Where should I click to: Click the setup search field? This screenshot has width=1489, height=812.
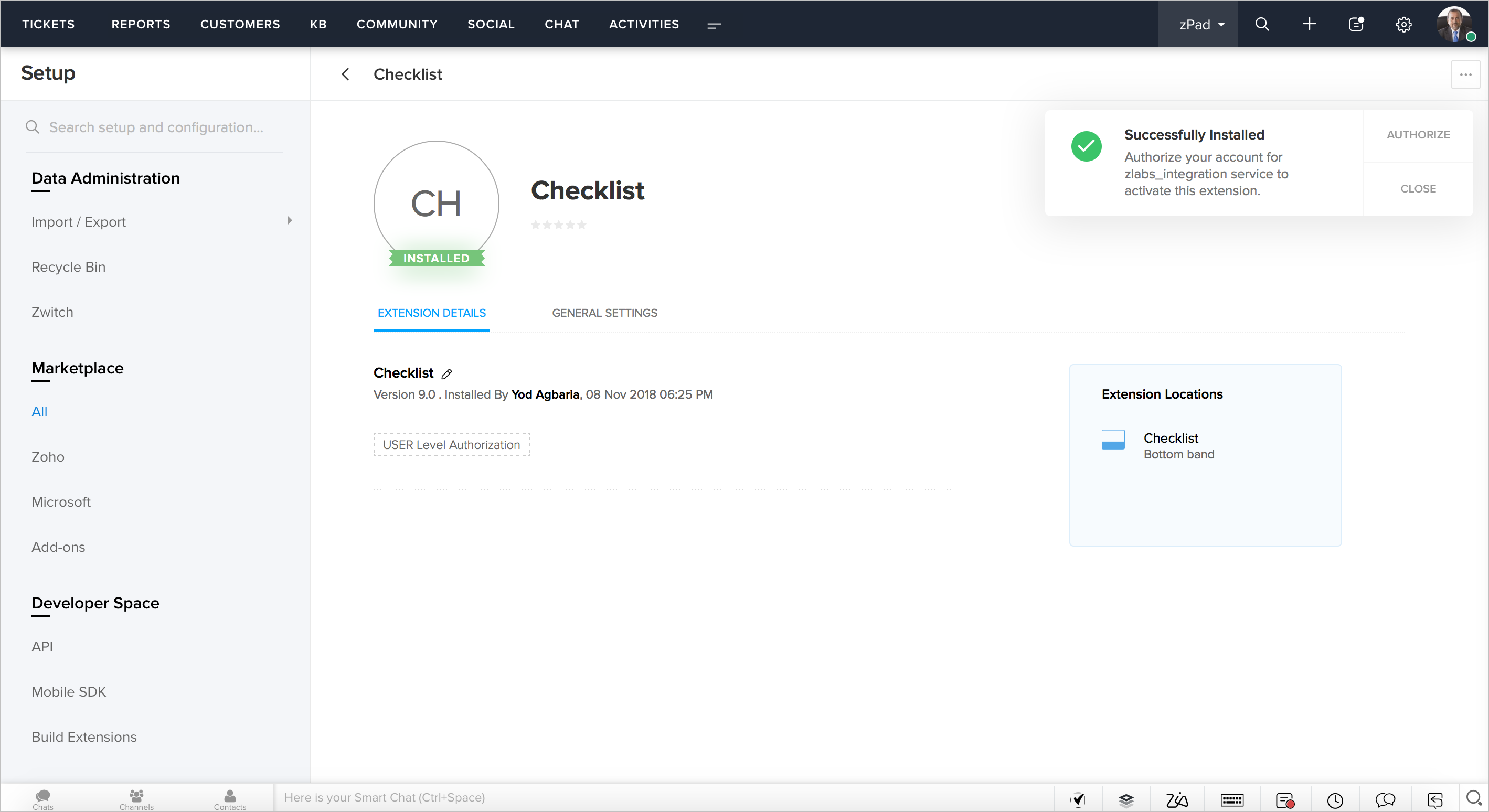[156, 127]
